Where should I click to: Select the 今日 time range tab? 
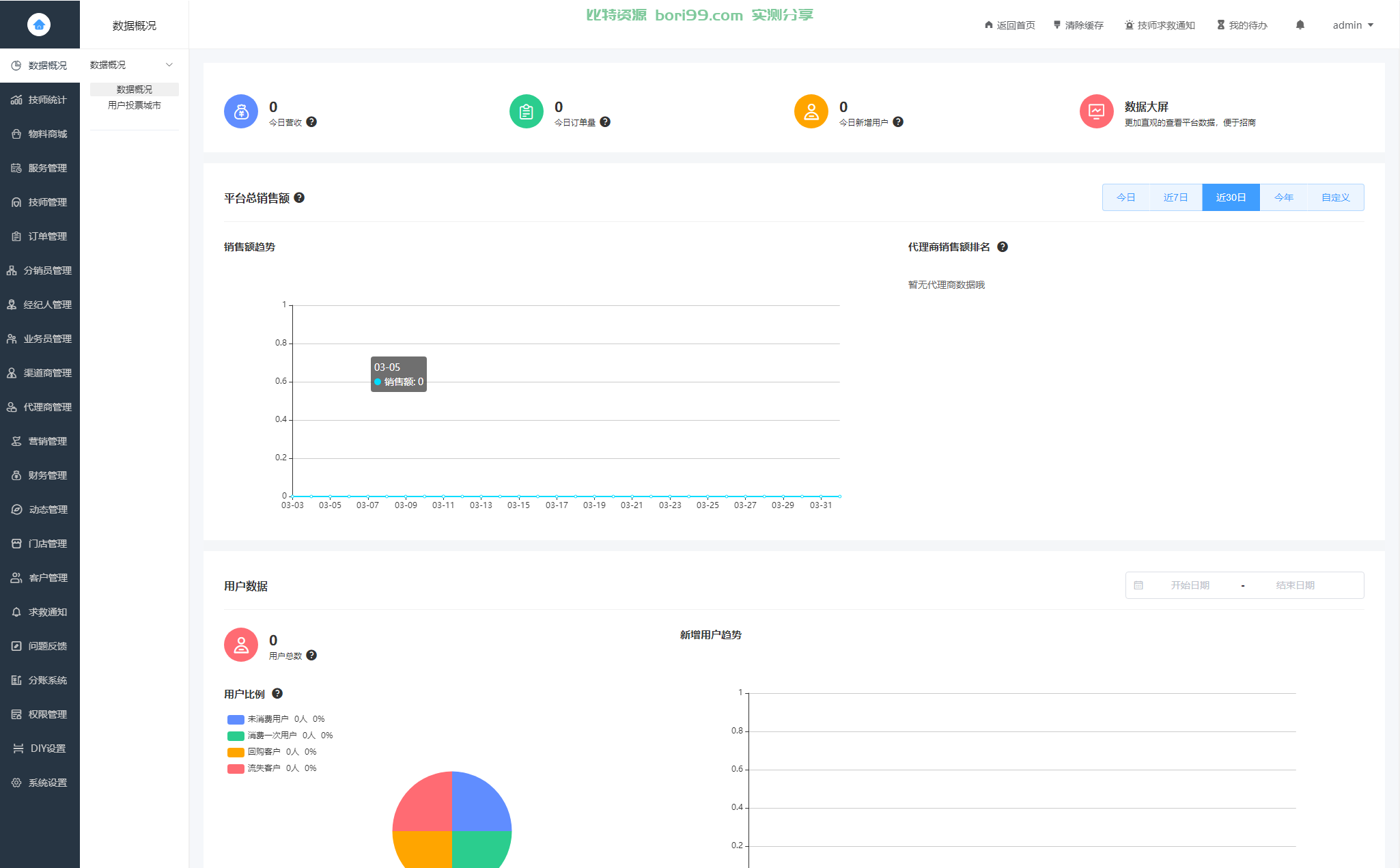click(x=1126, y=197)
